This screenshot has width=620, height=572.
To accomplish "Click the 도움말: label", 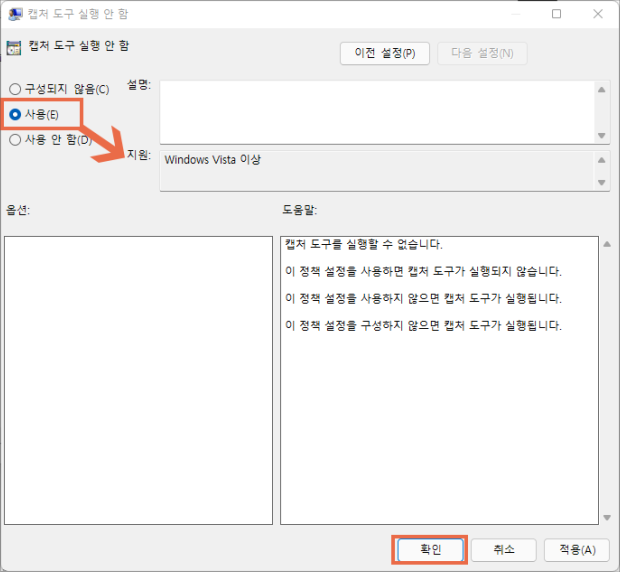I will pyautogui.click(x=300, y=210).
